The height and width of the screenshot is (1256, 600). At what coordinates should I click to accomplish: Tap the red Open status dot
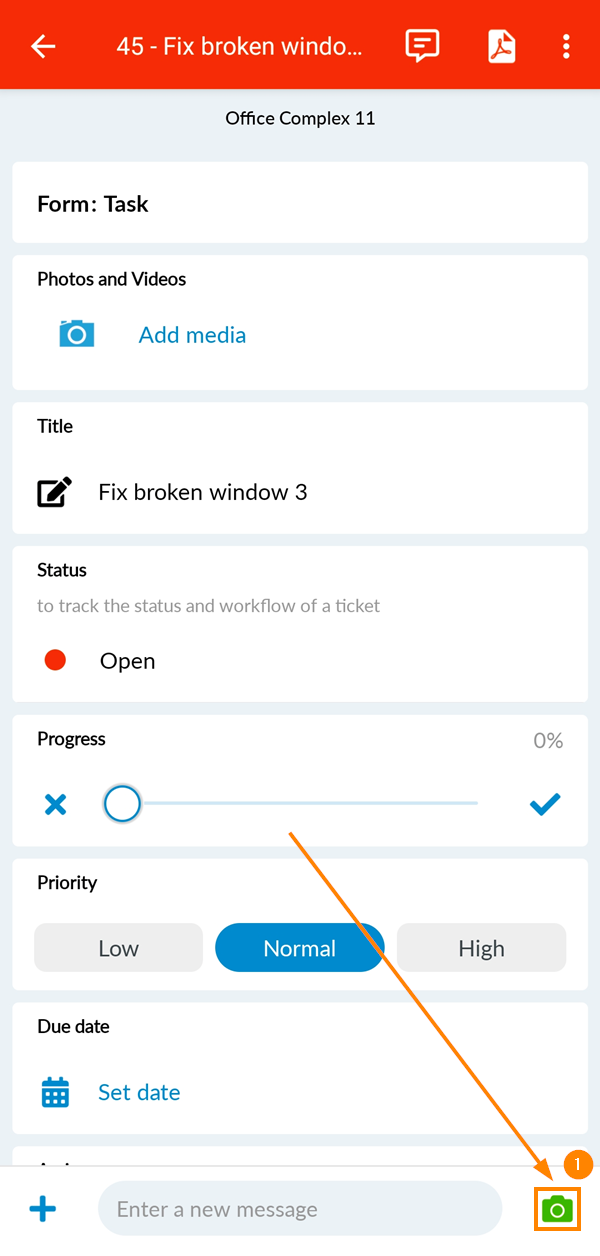[56, 660]
